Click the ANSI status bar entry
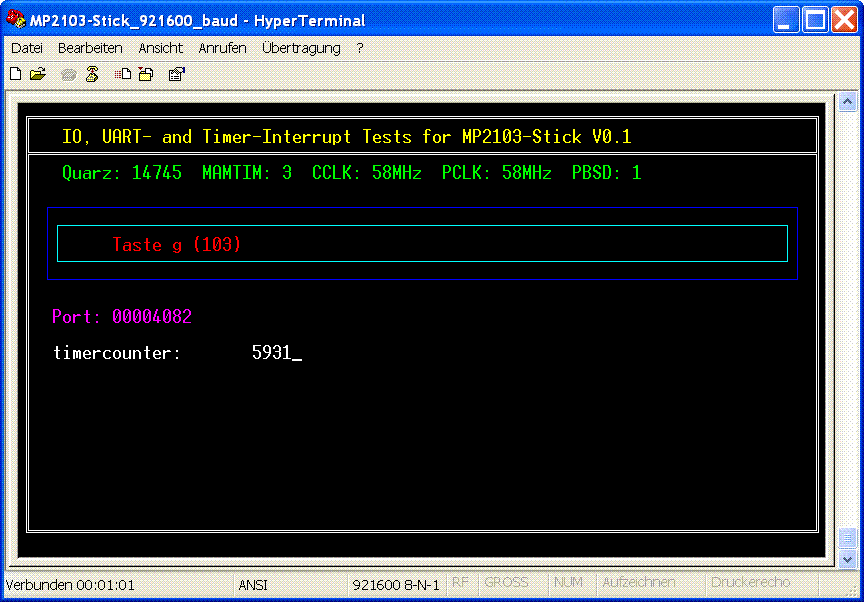864x602 pixels. click(253, 585)
